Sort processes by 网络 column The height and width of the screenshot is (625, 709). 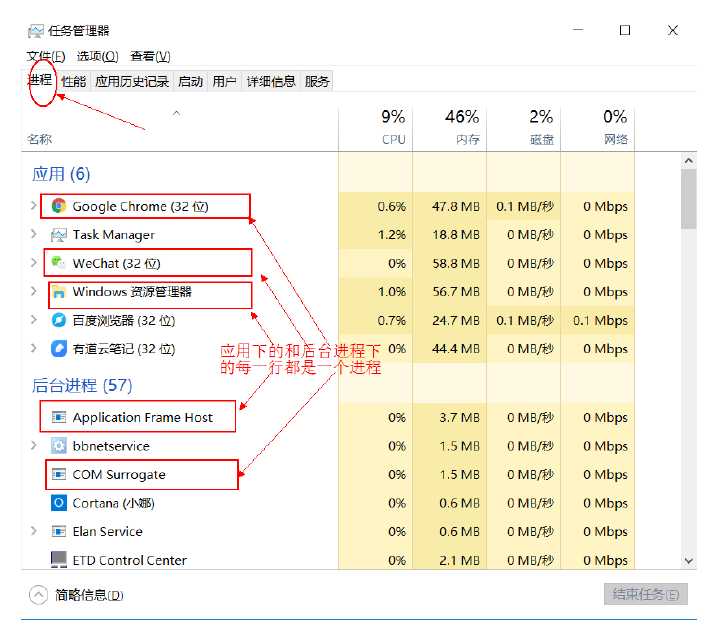click(x=598, y=128)
